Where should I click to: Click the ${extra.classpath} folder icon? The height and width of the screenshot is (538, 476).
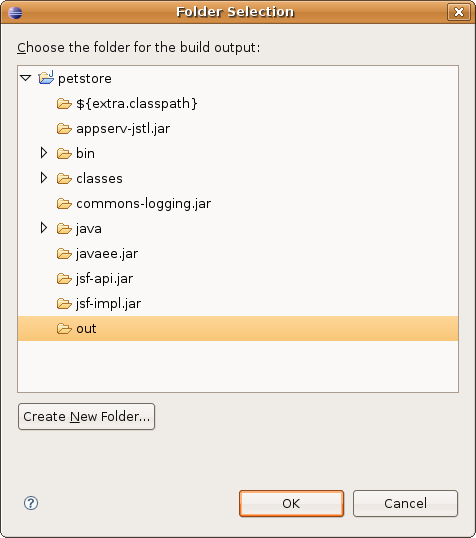click(64, 103)
